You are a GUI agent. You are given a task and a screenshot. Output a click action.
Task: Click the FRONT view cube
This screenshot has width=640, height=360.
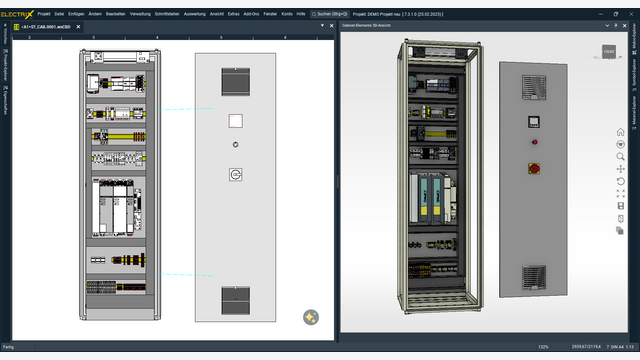[609, 52]
